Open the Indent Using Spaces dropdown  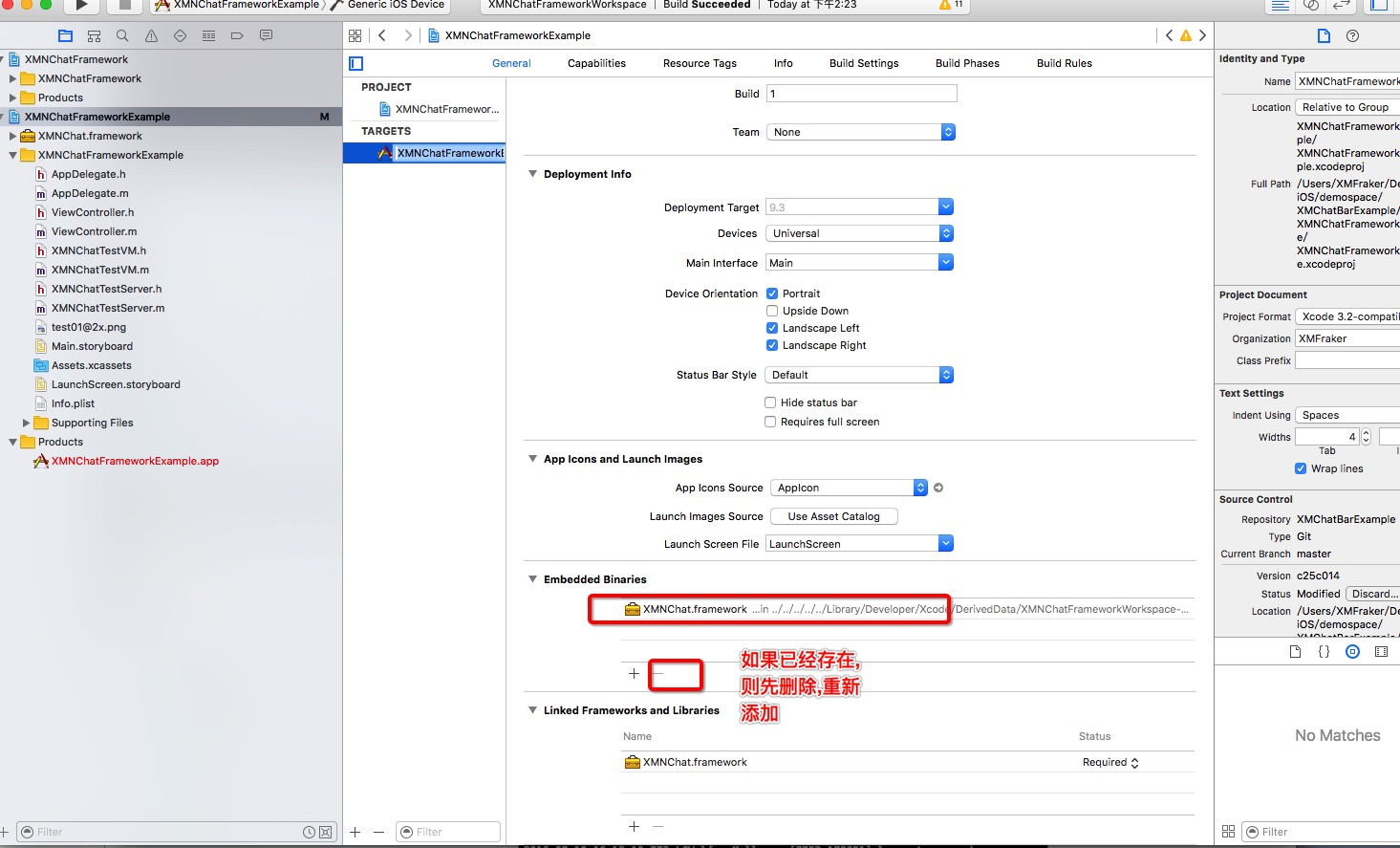(1347, 415)
